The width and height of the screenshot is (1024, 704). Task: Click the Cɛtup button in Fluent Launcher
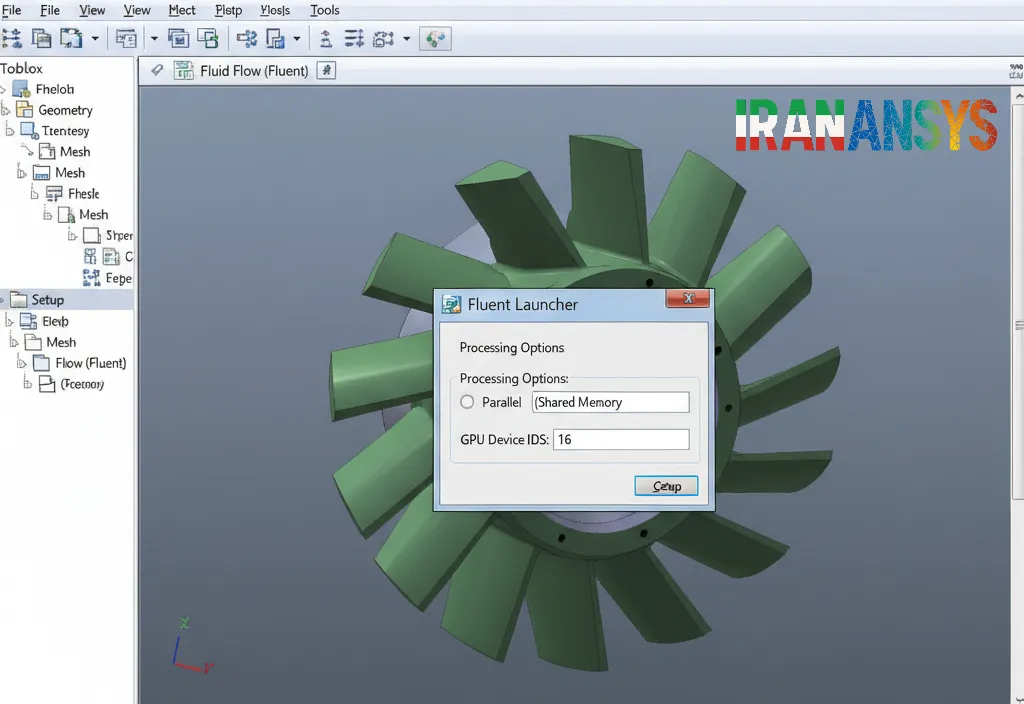666,486
